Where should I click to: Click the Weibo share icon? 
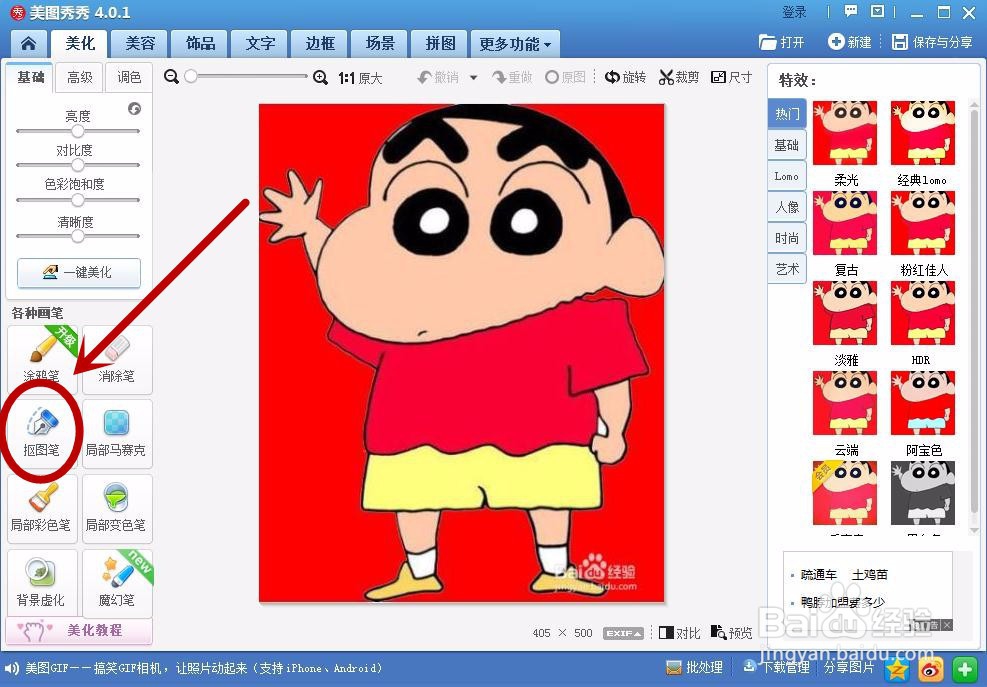931,669
